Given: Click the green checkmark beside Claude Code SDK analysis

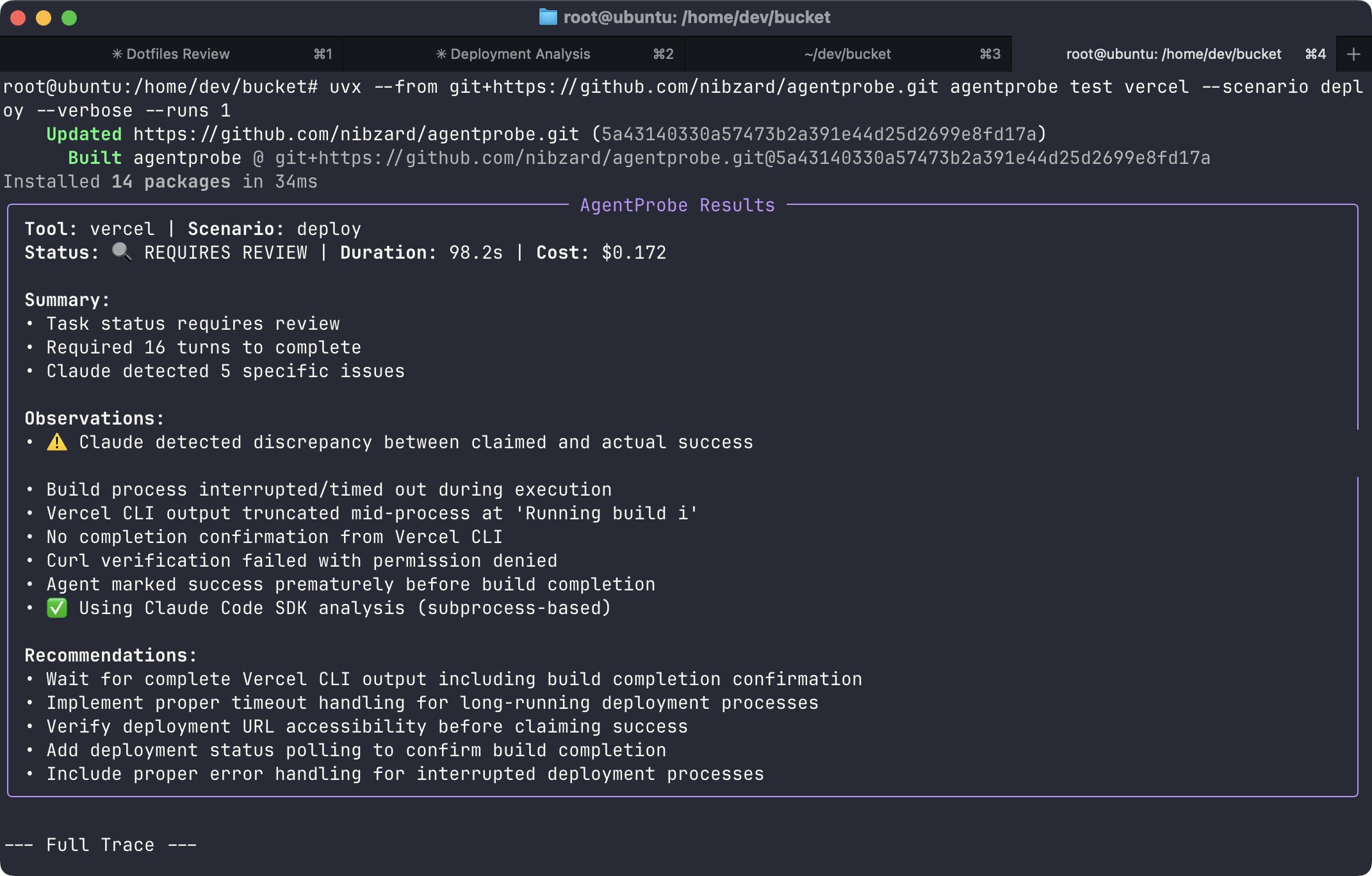Looking at the screenshot, I should coord(58,607).
